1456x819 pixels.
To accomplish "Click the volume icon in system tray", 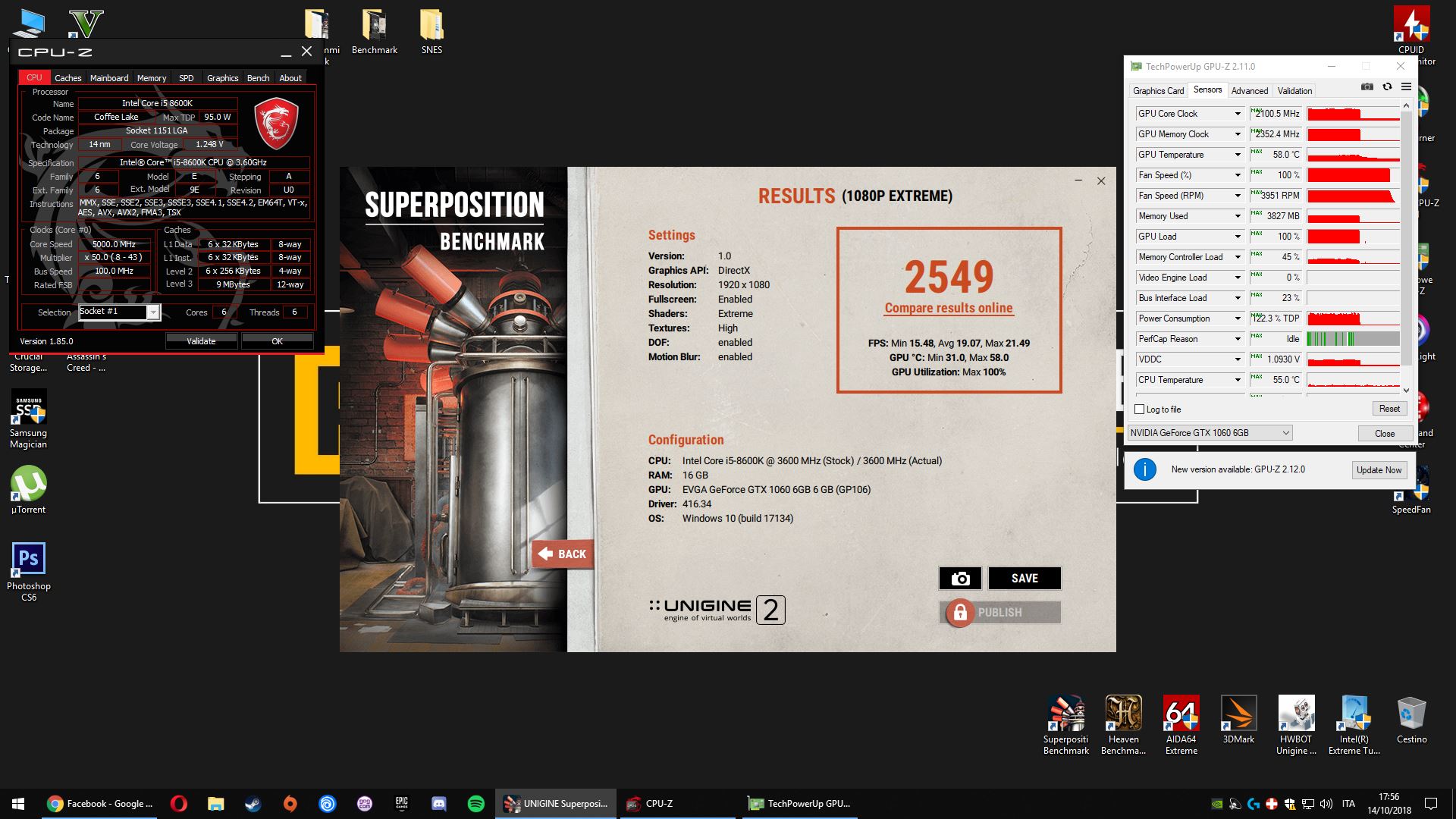I will click(1326, 804).
